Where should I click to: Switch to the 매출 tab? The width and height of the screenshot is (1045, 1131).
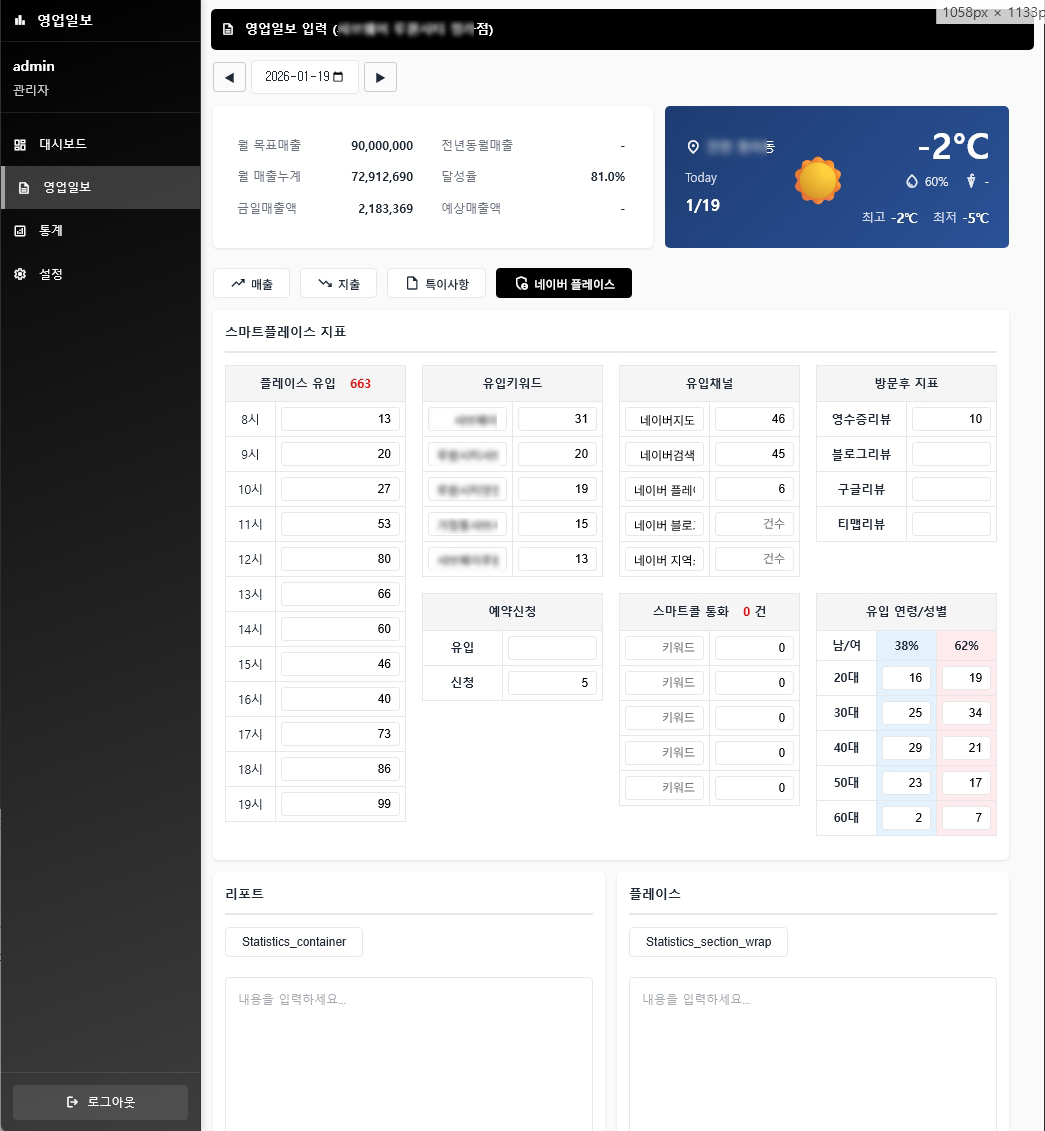click(x=252, y=284)
